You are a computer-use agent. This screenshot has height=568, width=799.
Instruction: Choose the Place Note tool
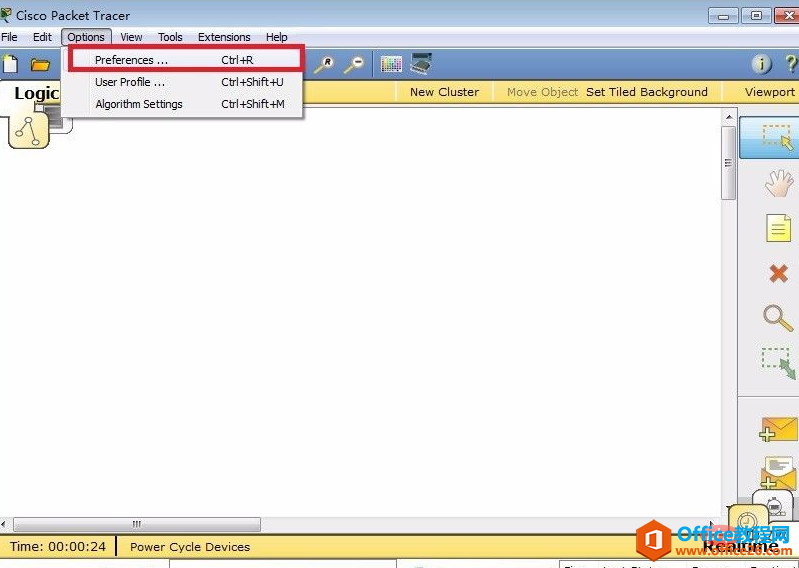pos(779,228)
